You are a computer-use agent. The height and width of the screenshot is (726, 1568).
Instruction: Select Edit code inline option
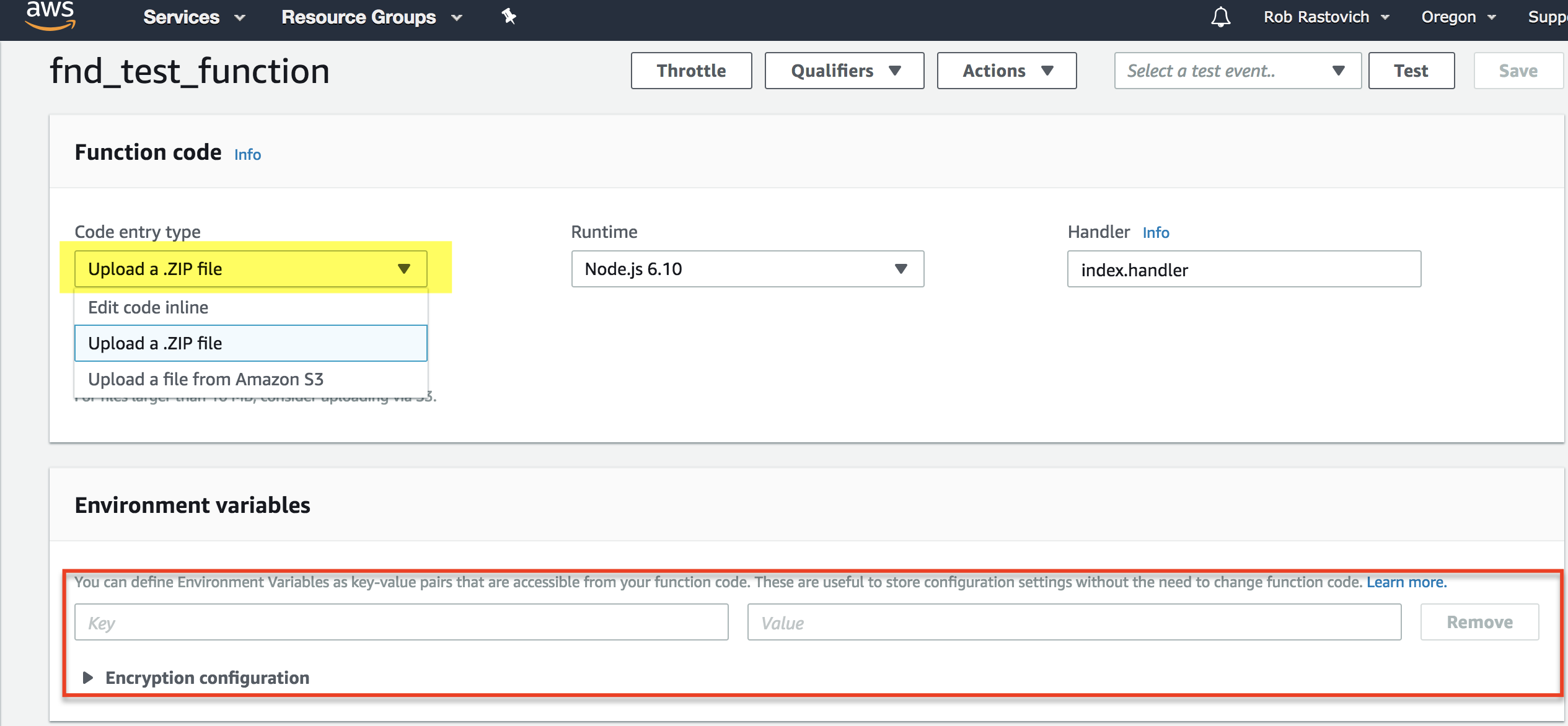[x=250, y=307]
